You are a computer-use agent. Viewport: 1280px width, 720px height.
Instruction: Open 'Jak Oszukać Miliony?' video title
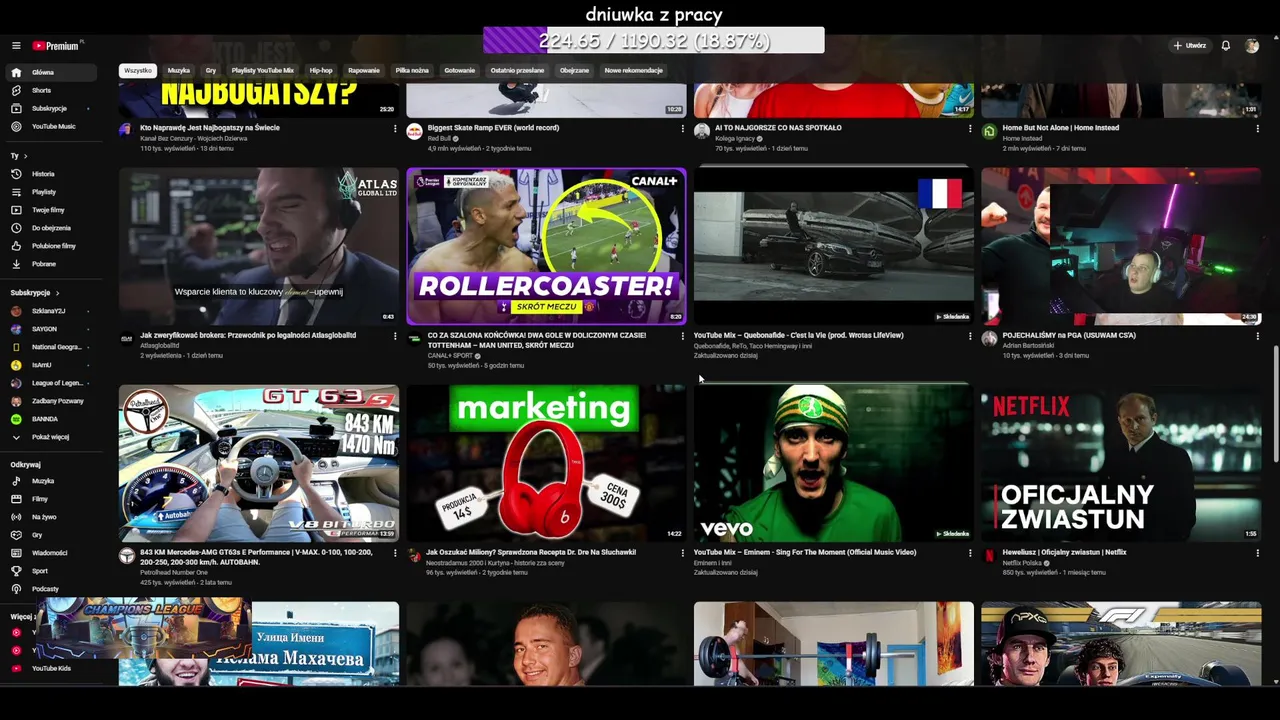coord(531,552)
